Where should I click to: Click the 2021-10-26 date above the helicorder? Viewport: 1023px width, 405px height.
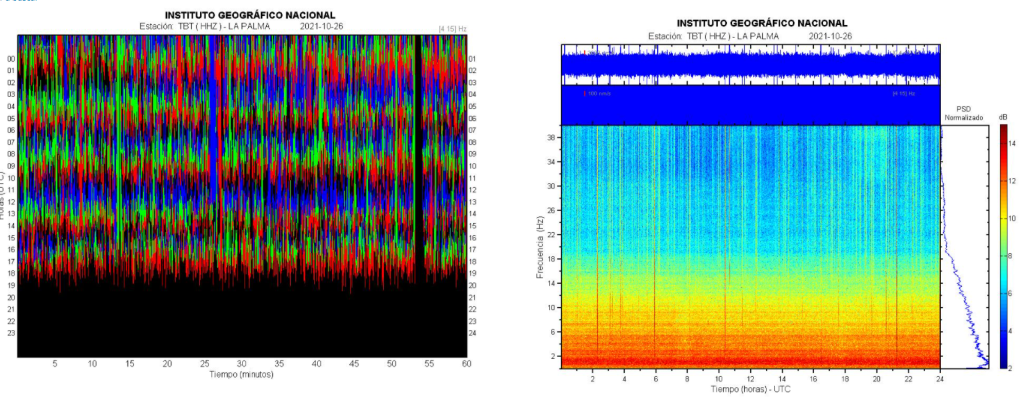click(x=321, y=27)
